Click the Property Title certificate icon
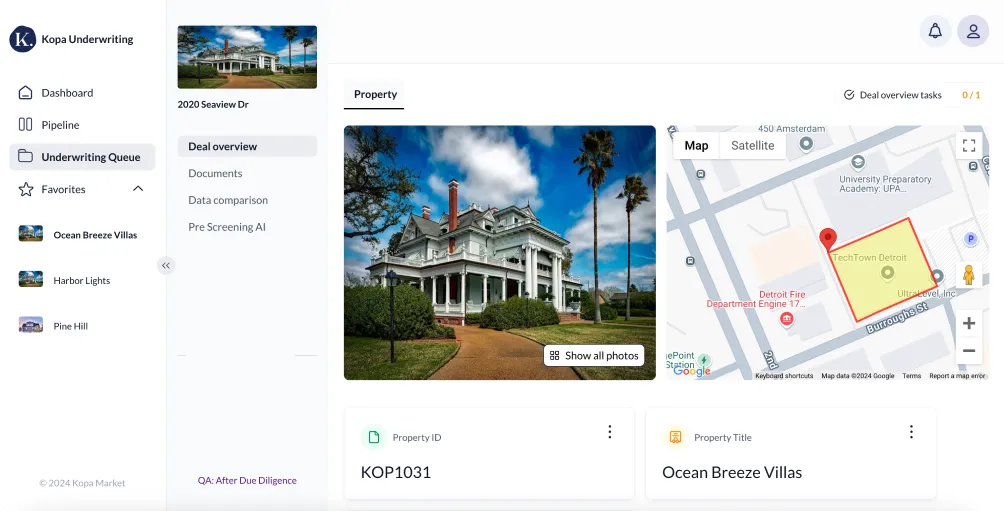 pos(675,437)
